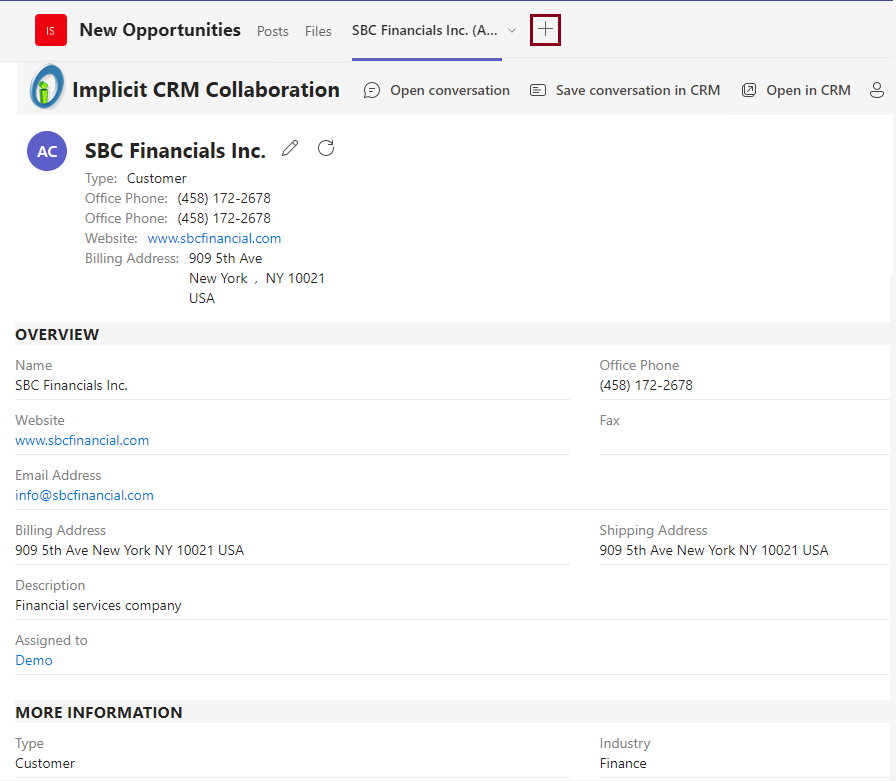
Task: Open the Files tab
Action: click(318, 31)
